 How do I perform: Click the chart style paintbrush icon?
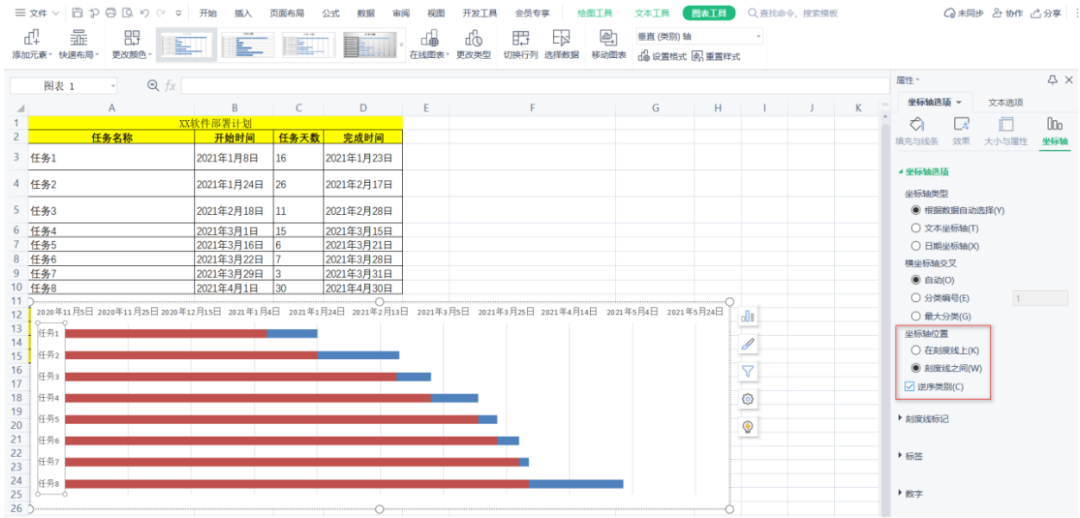point(747,343)
